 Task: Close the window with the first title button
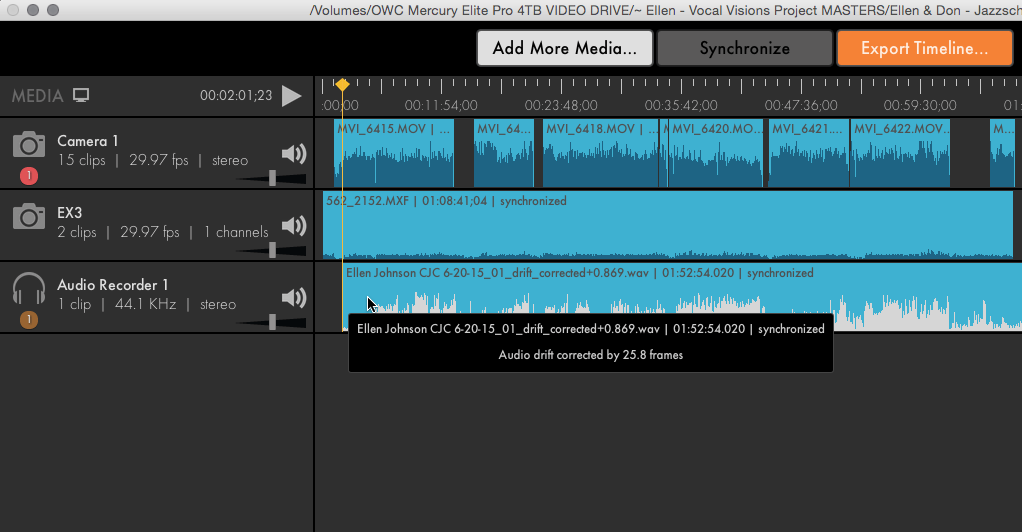12,10
